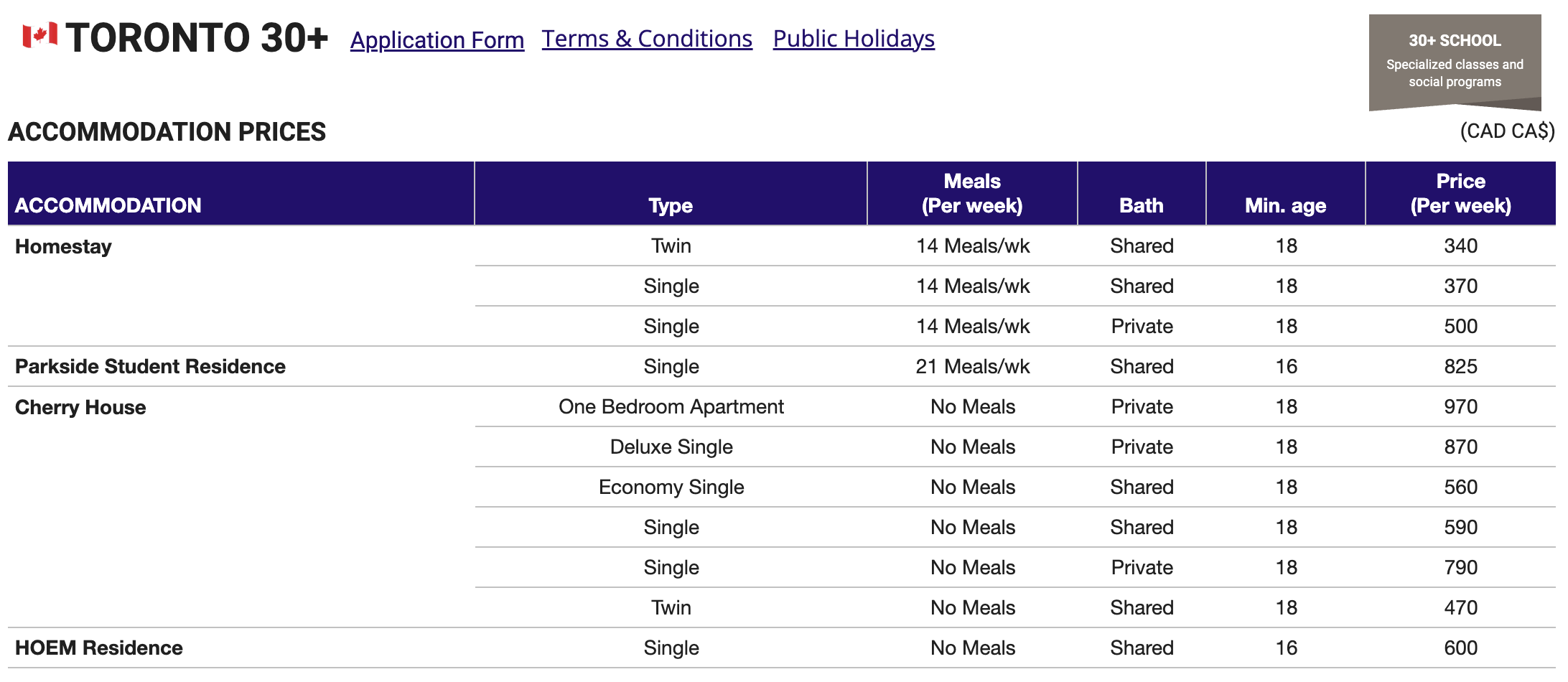Screen dimensions: 1568x682
Task: Click the Accommodation column header
Action: tap(108, 205)
